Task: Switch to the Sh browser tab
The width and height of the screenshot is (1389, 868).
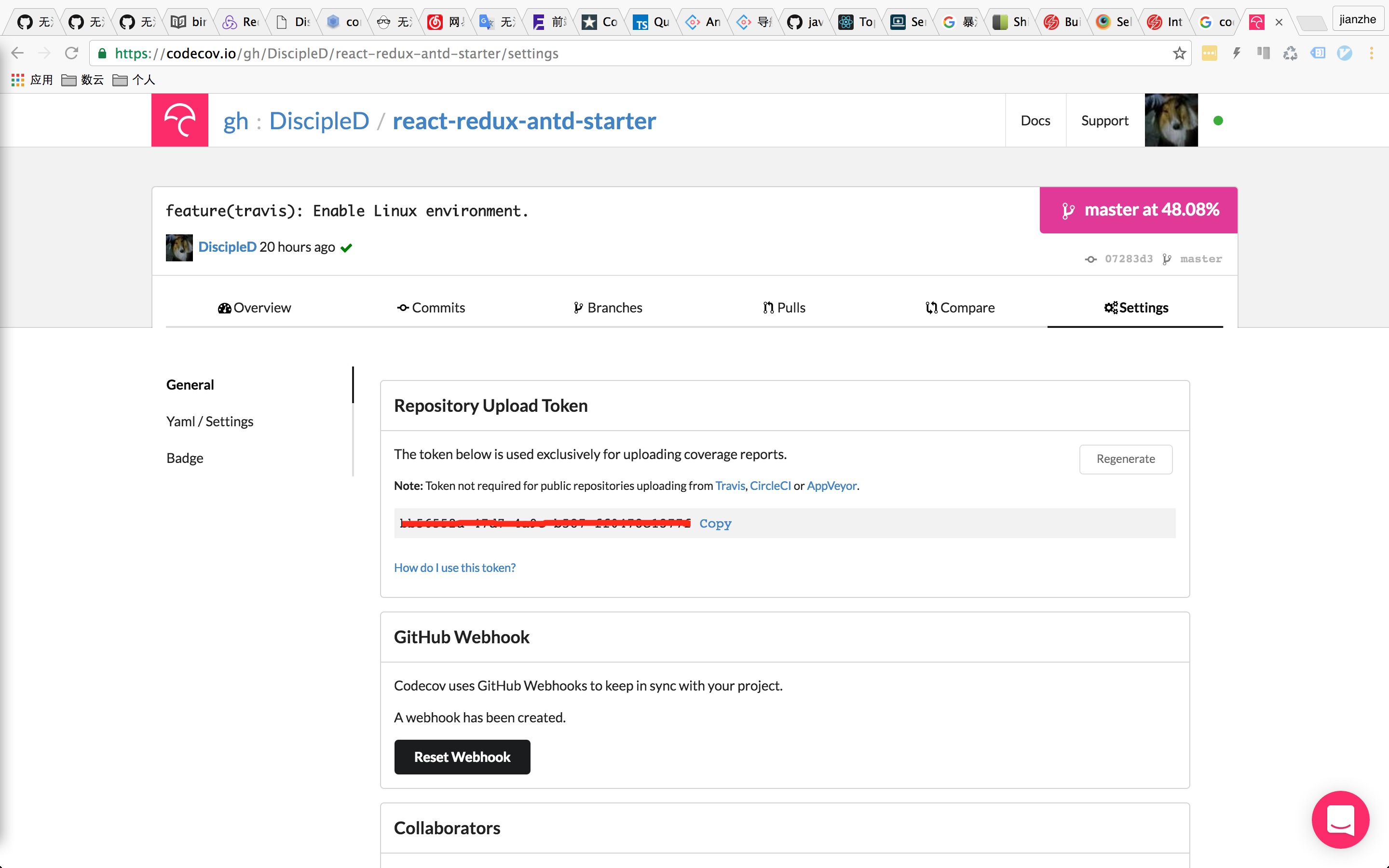Action: pyautogui.click(x=1010, y=22)
